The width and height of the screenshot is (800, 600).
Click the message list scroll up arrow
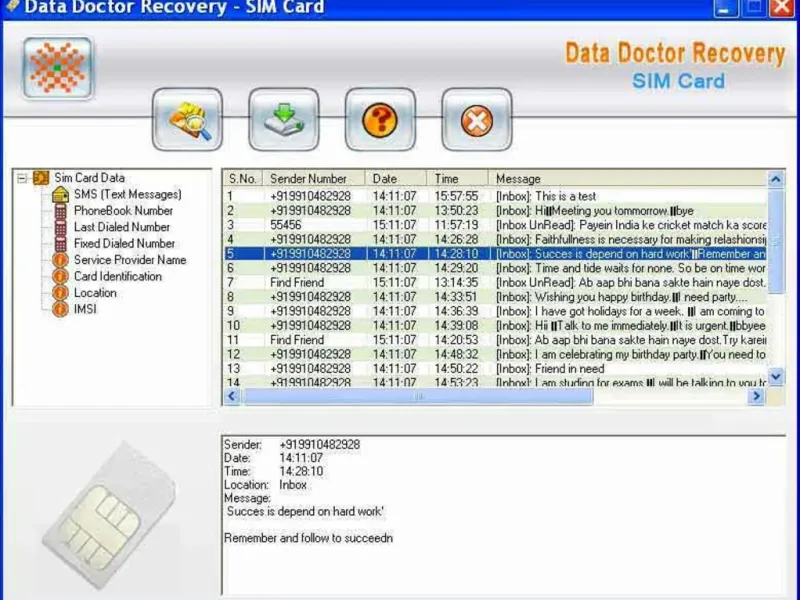pyautogui.click(x=776, y=179)
